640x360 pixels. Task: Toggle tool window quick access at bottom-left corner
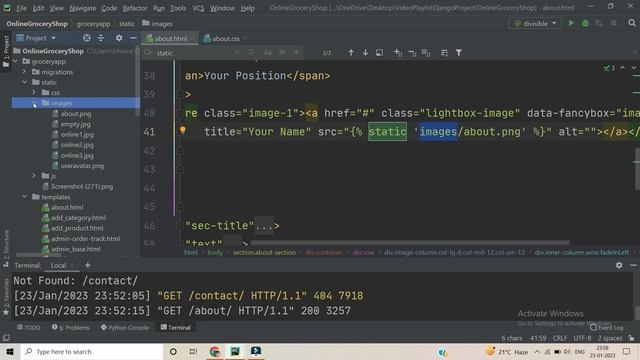[6, 338]
